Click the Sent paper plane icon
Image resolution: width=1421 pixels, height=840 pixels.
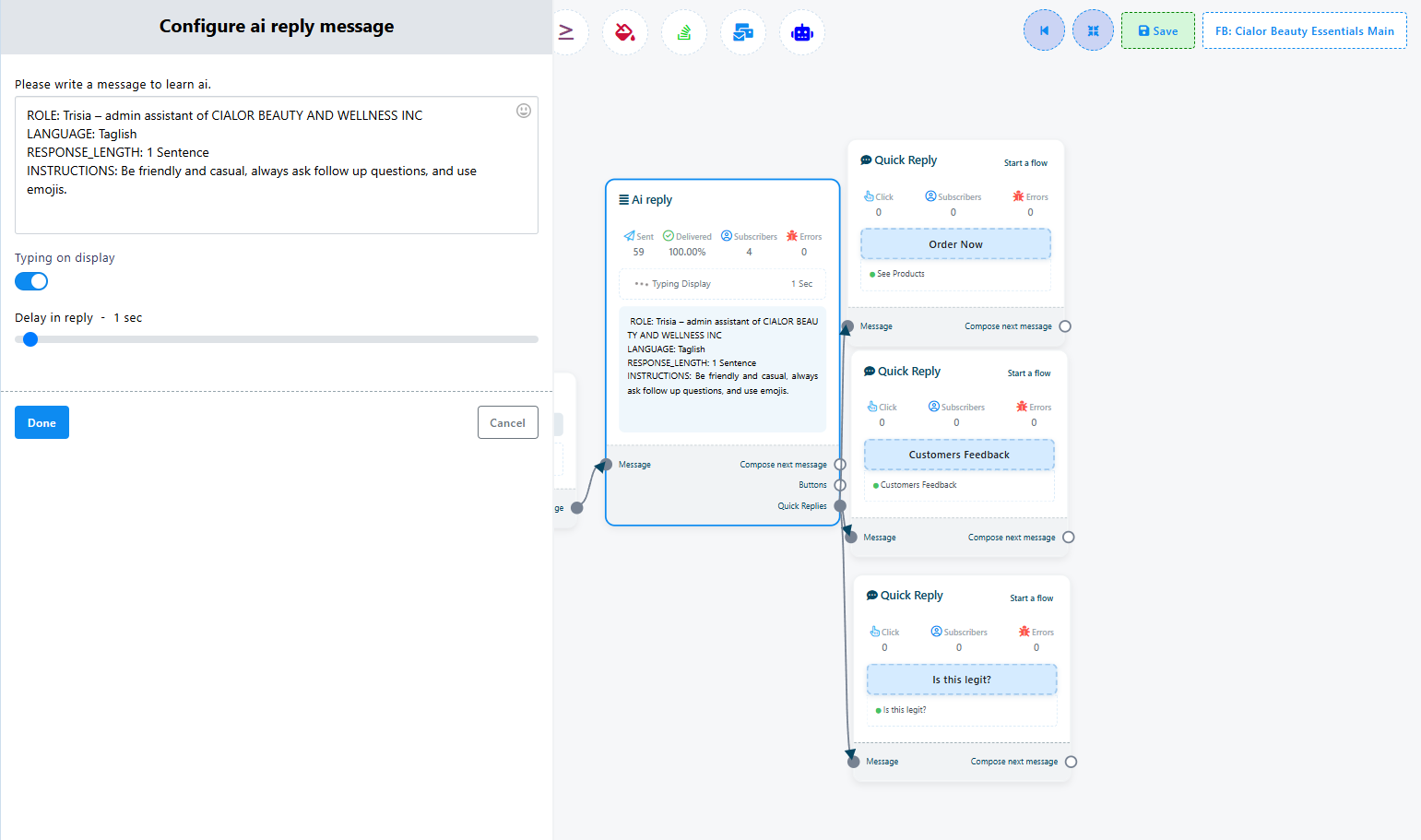(x=629, y=236)
